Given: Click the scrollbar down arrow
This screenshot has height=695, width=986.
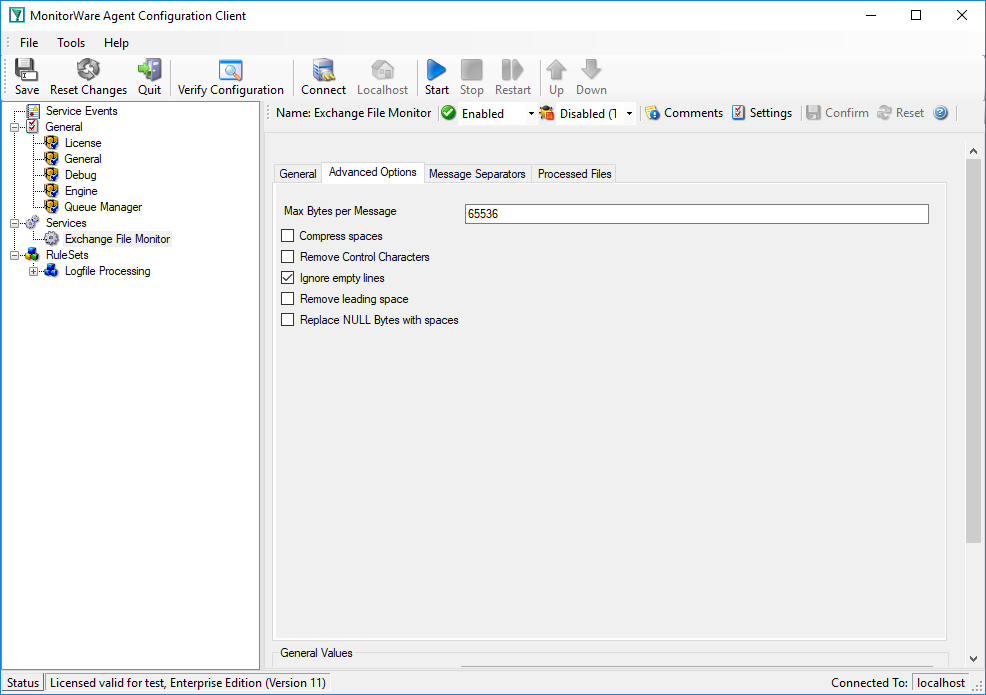Looking at the screenshot, I should click(973, 659).
